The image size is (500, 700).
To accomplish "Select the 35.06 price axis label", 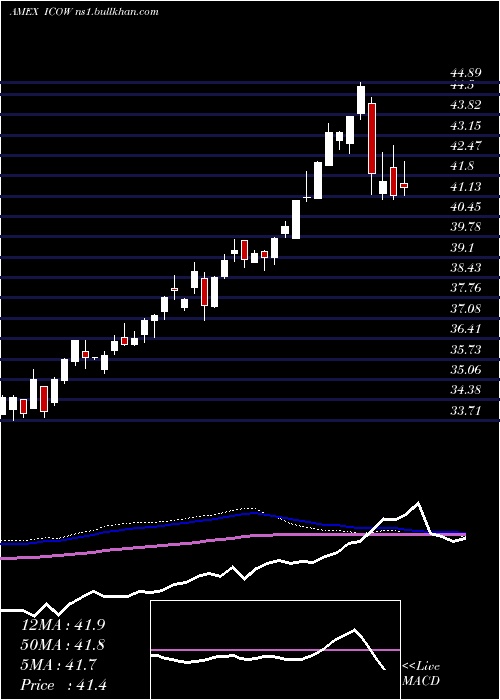I will pyautogui.click(x=465, y=370).
